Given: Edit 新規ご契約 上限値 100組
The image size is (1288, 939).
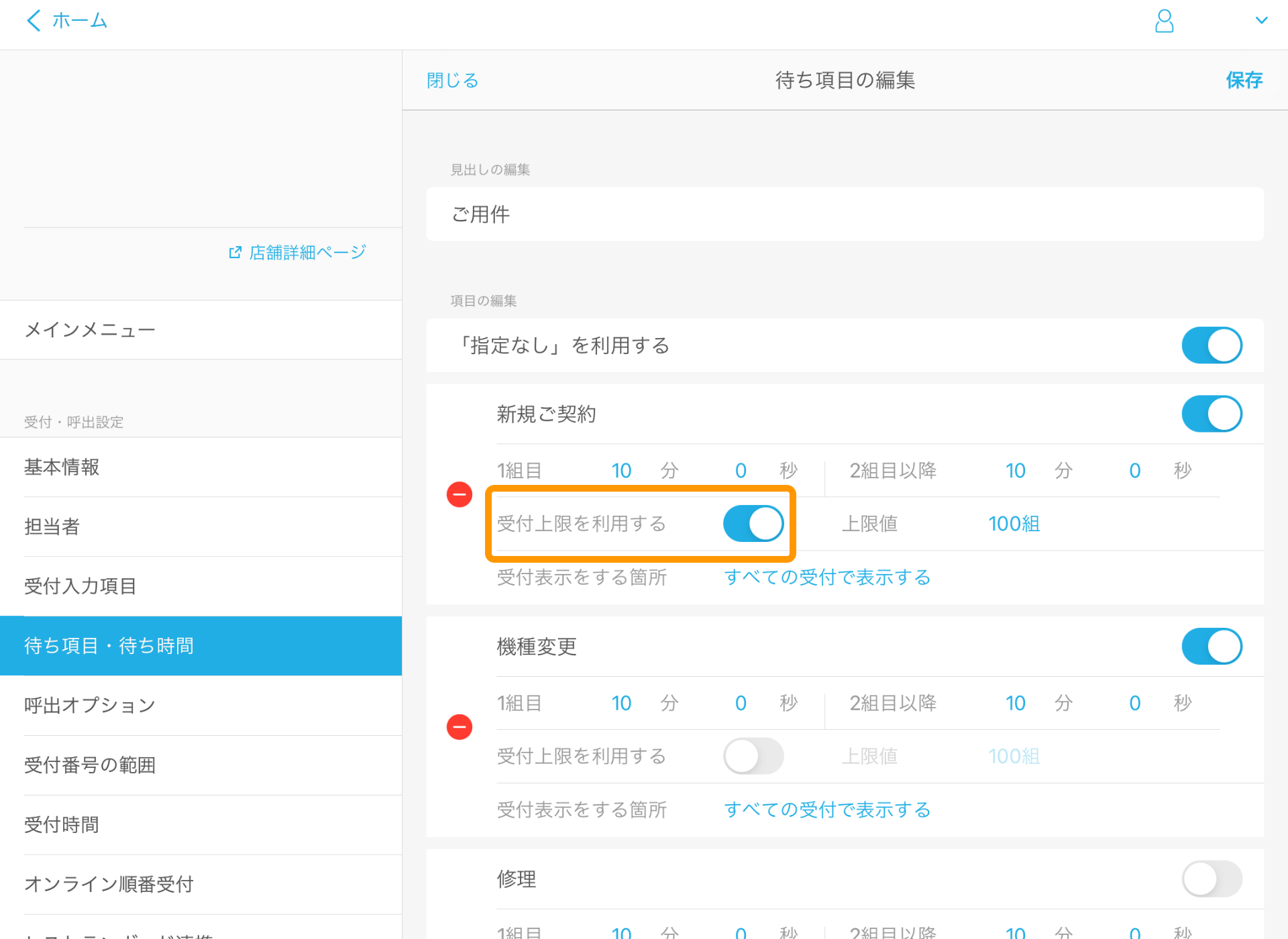Looking at the screenshot, I should click(x=1014, y=524).
